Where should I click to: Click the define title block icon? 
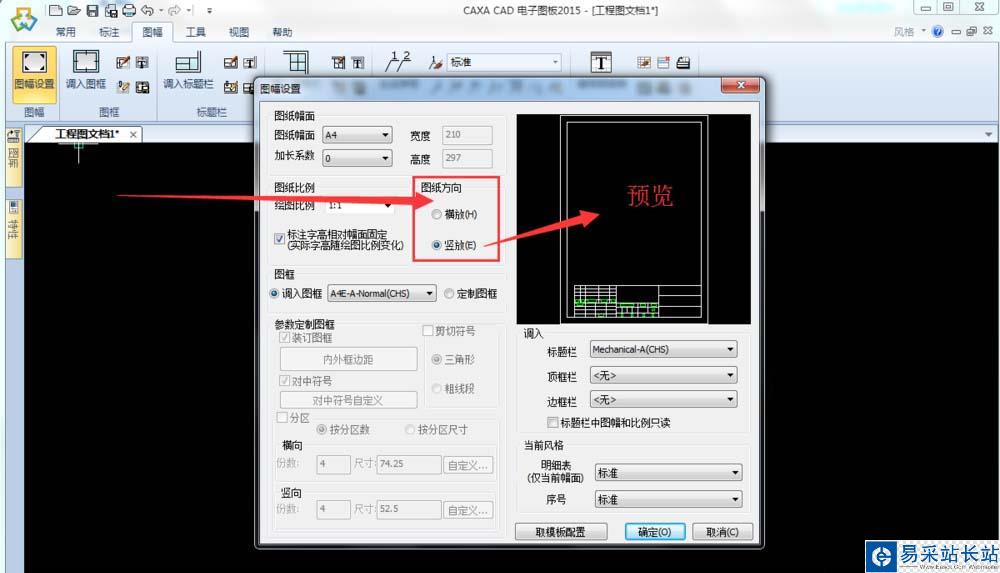[231, 63]
